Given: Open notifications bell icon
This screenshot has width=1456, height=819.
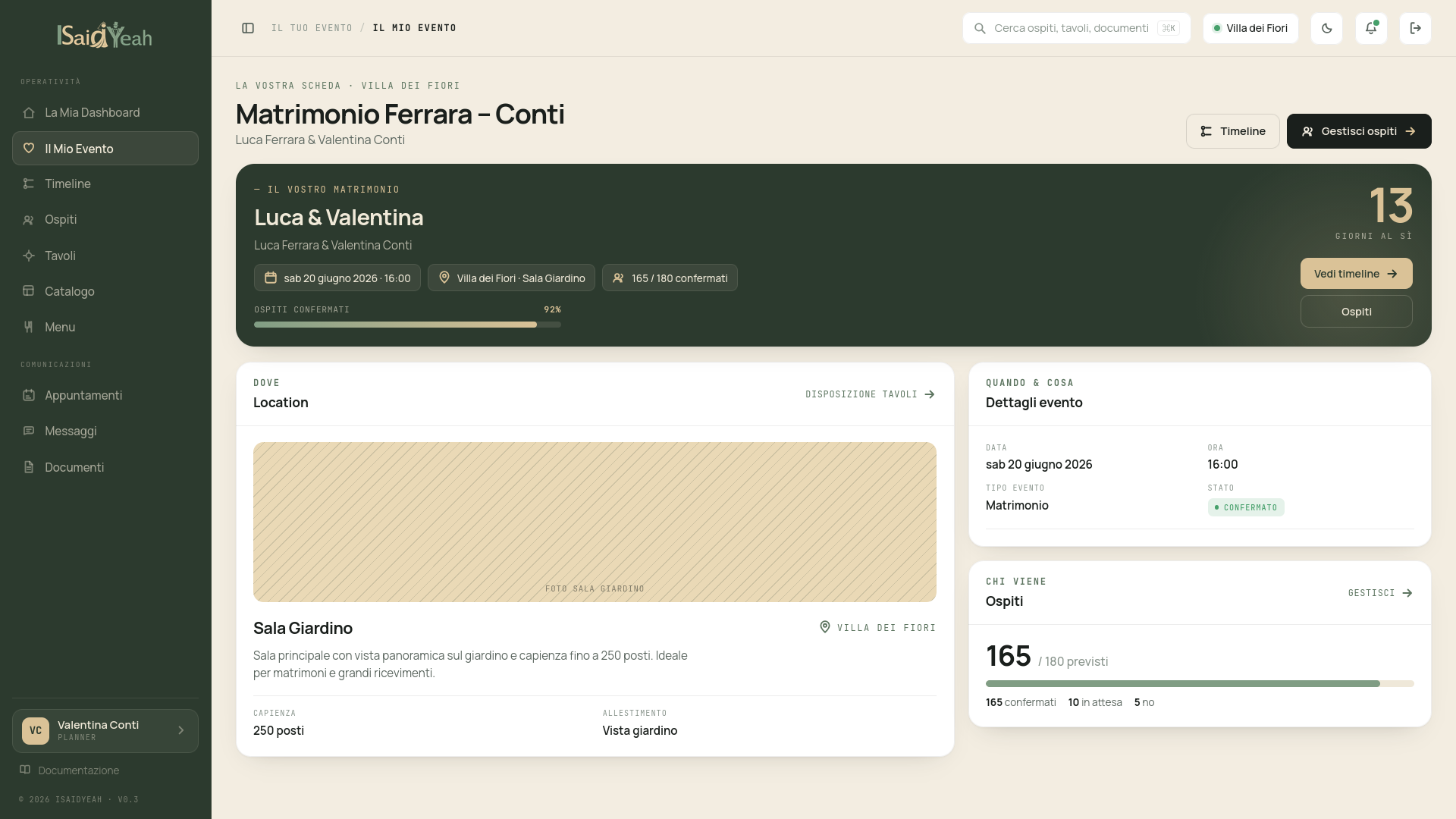Looking at the screenshot, I should click(x=1371, y=28).
